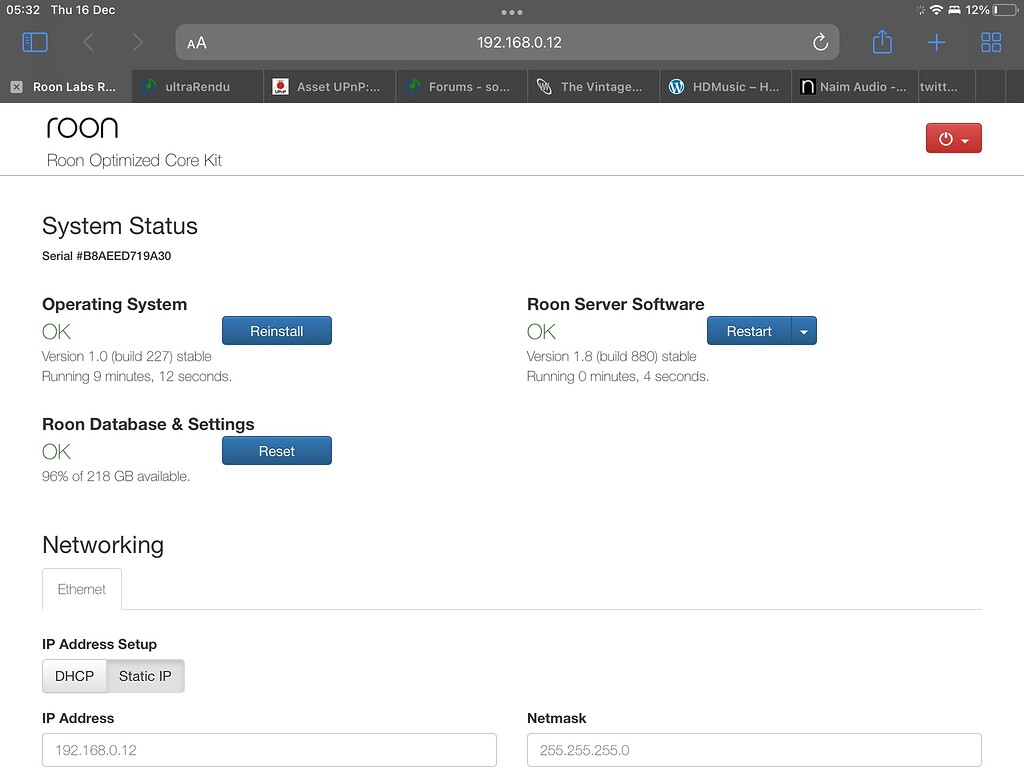Image resolution: width=1024 pixels, height=768 pixels.
Task: Close the Roon Labs tab with its X
Action: tap(14, 86)
